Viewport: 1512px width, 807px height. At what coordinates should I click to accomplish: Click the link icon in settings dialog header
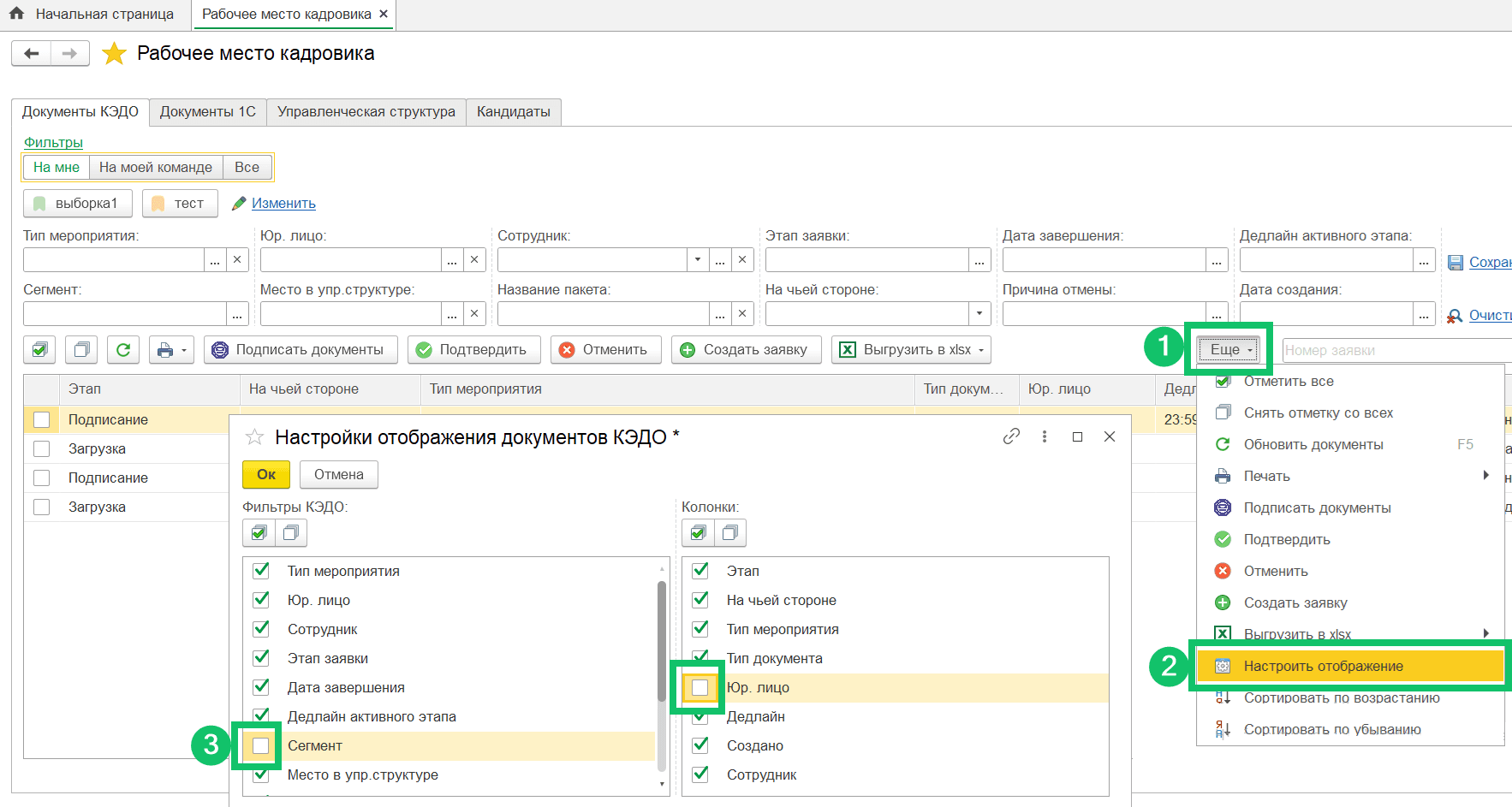[x=1011, y=436]
